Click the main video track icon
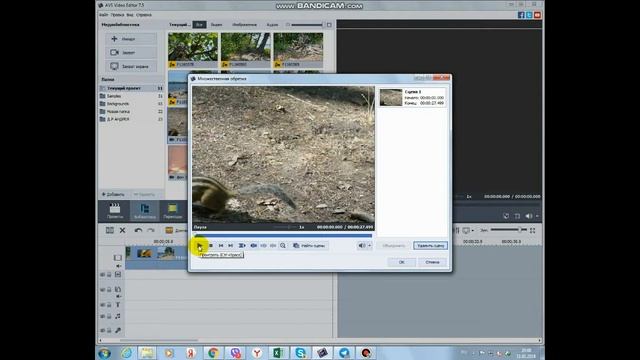 coord(118,258)
